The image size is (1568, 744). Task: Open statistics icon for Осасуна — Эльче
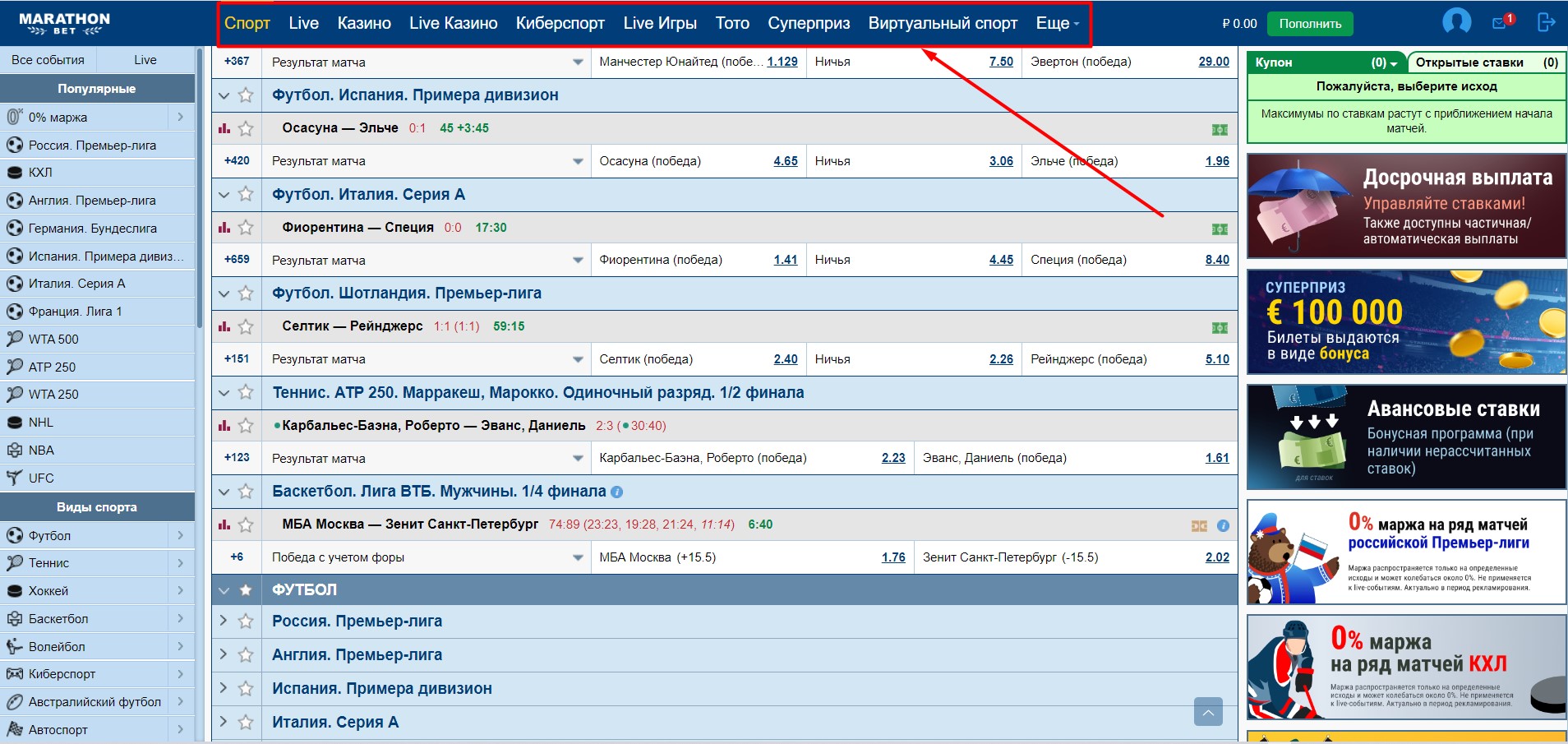point(224,128)
